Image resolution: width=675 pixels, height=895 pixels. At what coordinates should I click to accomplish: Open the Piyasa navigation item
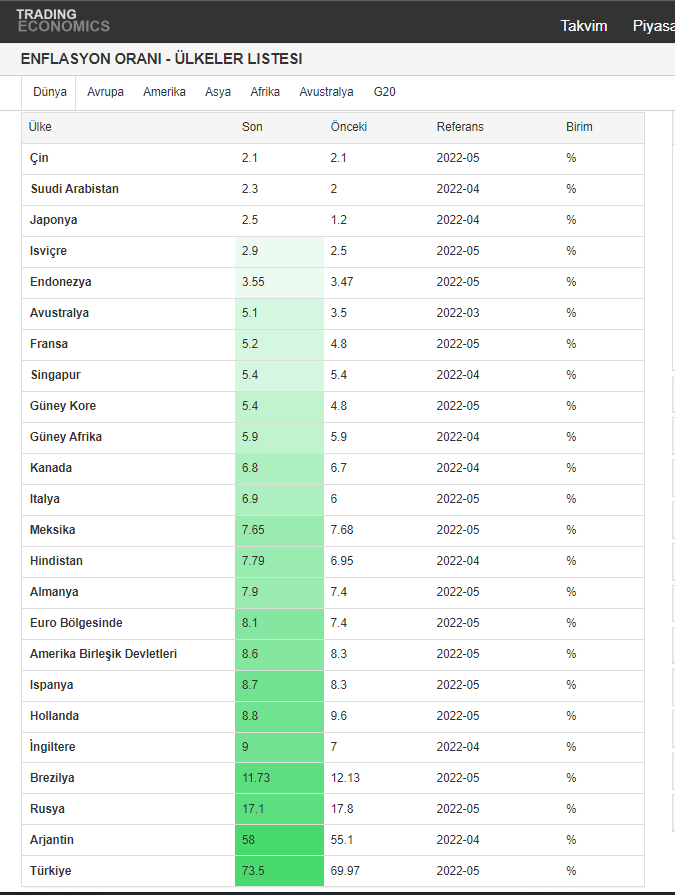(x=653, y=26)
